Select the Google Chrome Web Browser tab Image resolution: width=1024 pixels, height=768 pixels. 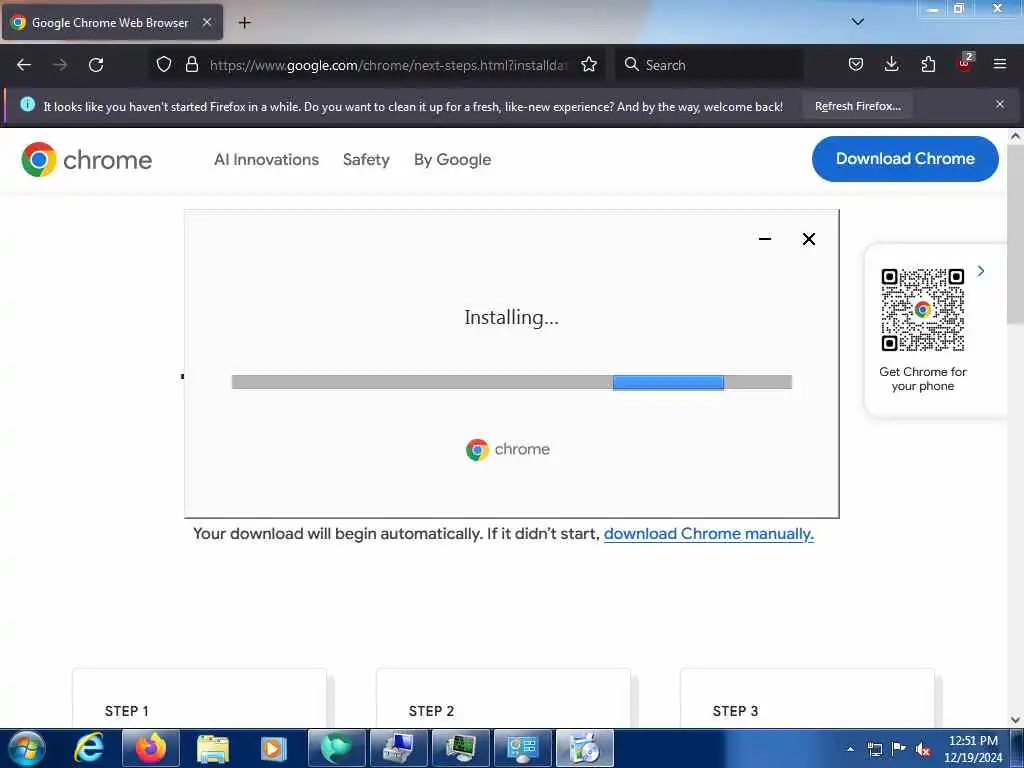(x=112, y=22)
